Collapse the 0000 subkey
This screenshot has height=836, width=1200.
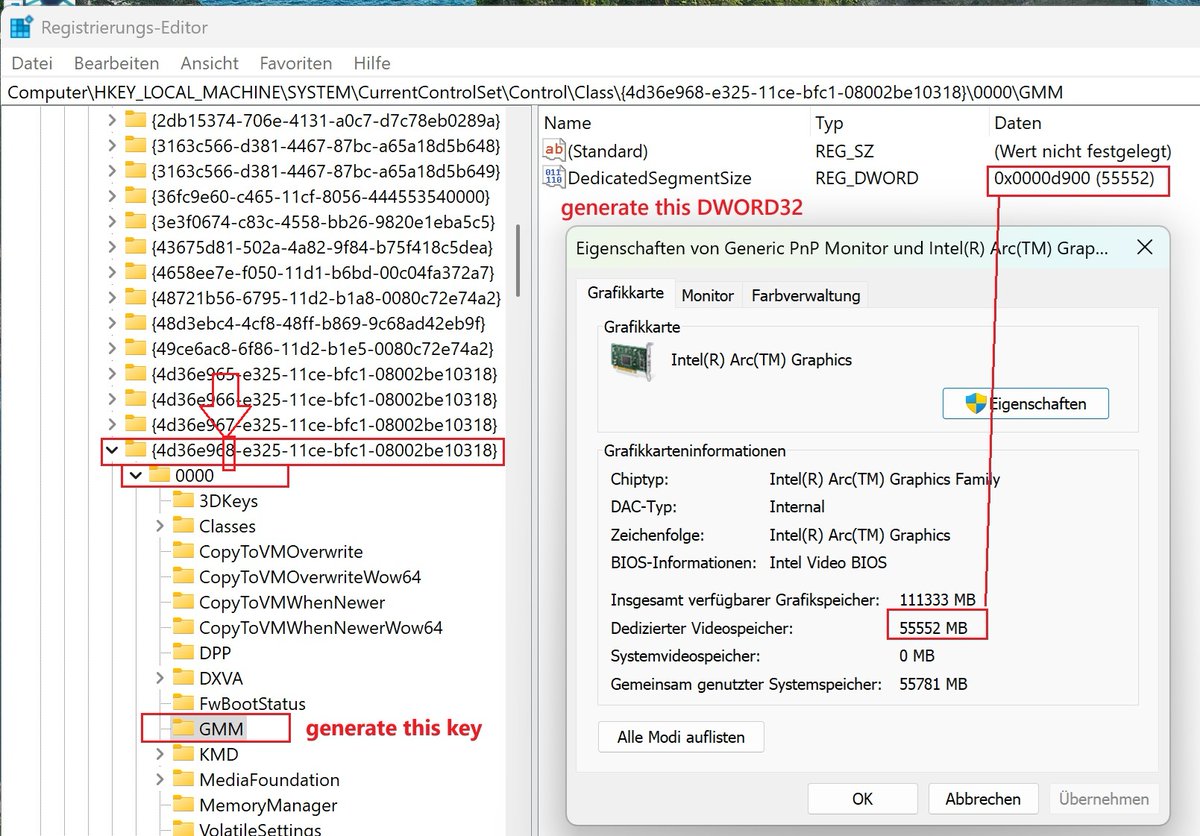(x=136, y=476)
